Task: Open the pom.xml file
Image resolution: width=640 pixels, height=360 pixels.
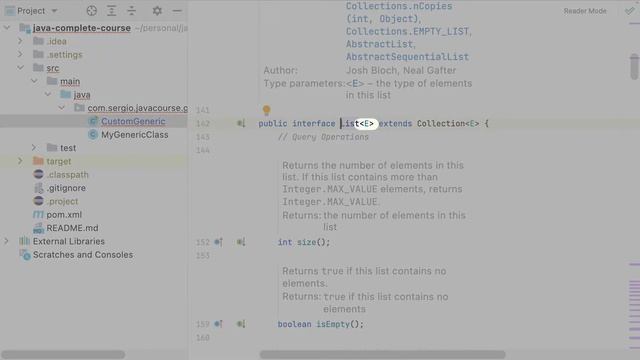Action: click(x=64, y=215)
